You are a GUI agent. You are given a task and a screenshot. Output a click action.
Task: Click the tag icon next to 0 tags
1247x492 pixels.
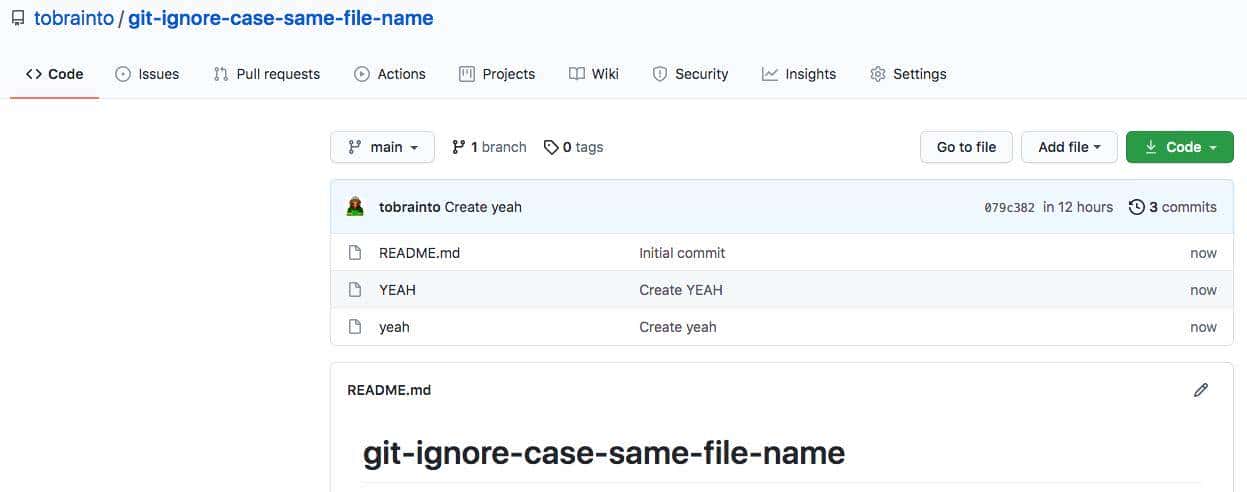551,147
